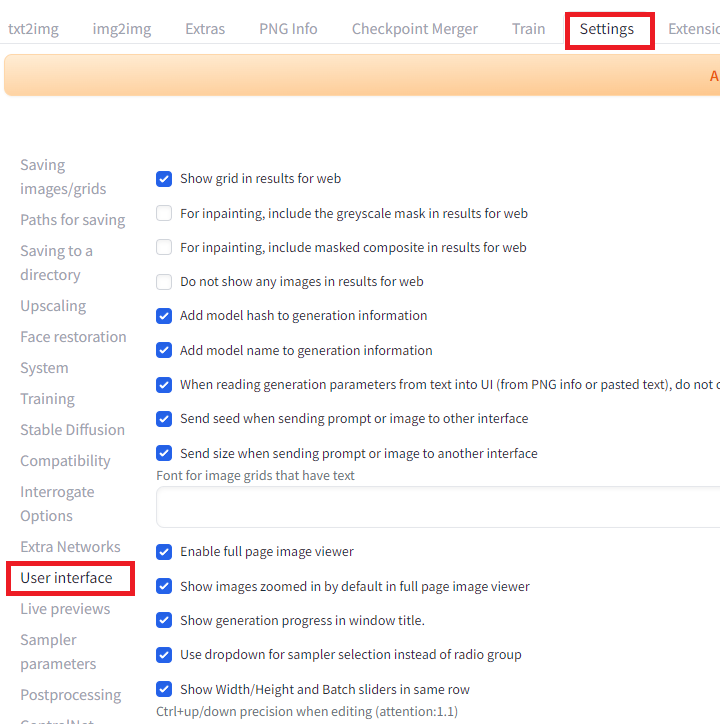This screenshot has height=724, width=720.
Task: Toggle Use dropdown for sampler selection checkbox
Action: click(164, 655)
